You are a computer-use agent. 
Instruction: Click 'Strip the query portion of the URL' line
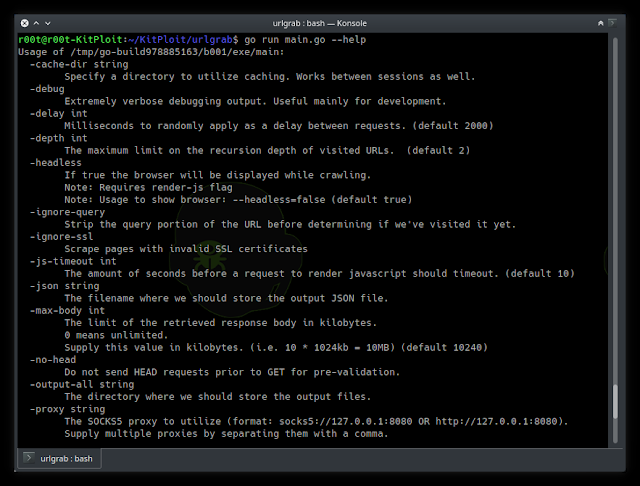(x=290, y=224)
